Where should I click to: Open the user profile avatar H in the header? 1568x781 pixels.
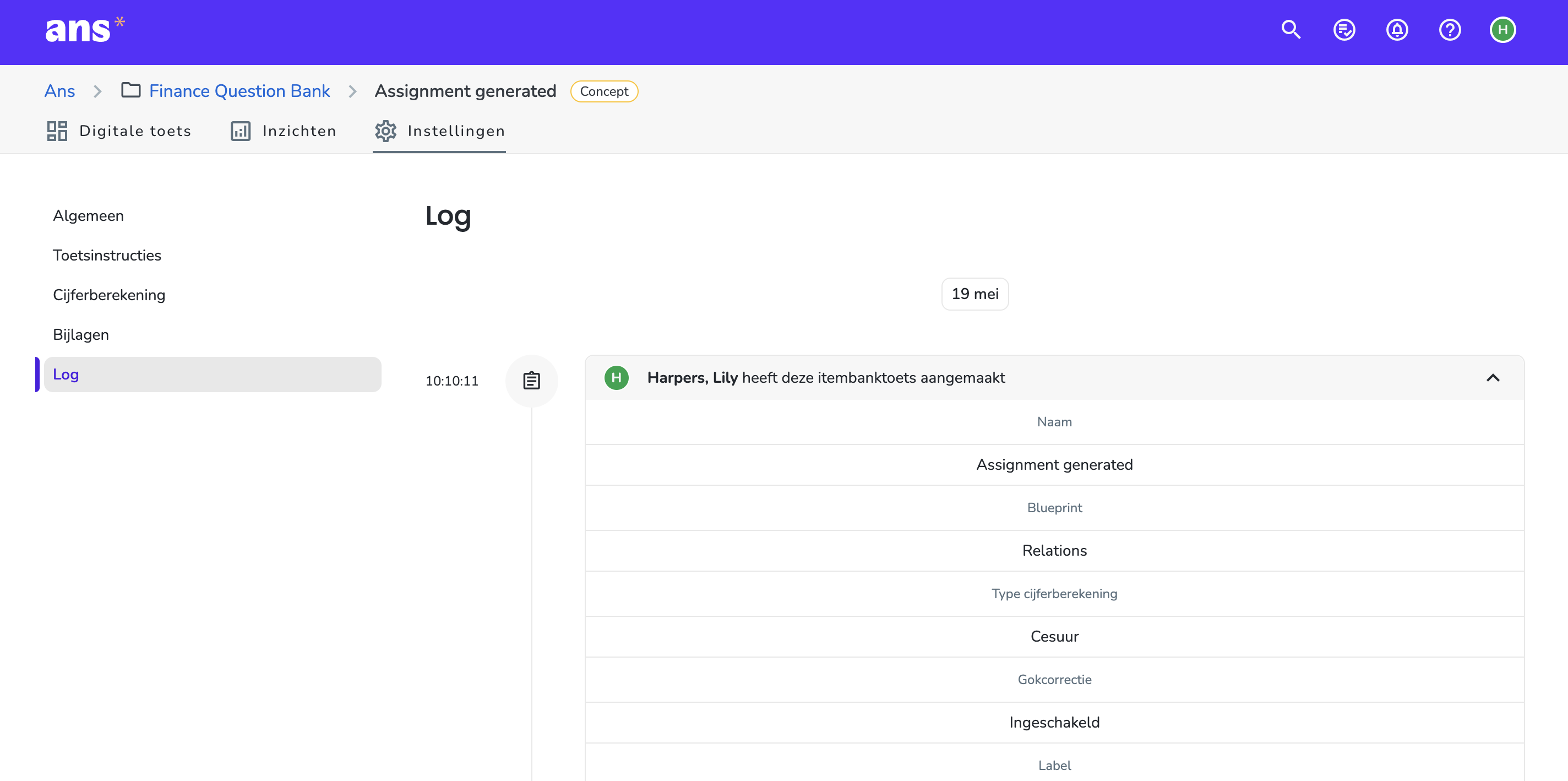coord(1503,30)
